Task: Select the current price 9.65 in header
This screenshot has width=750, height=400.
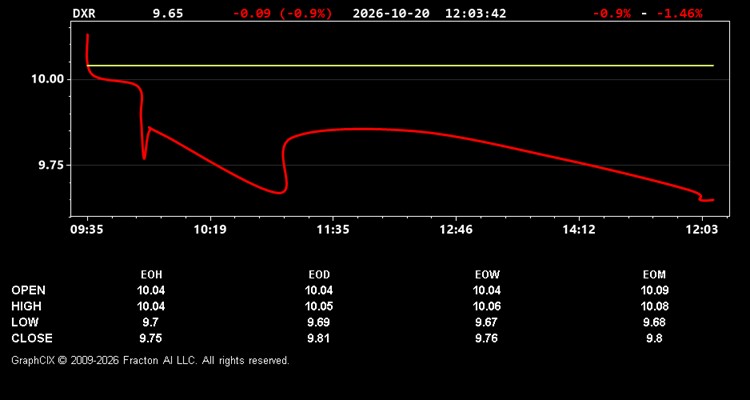Action: tap(168, 13)
